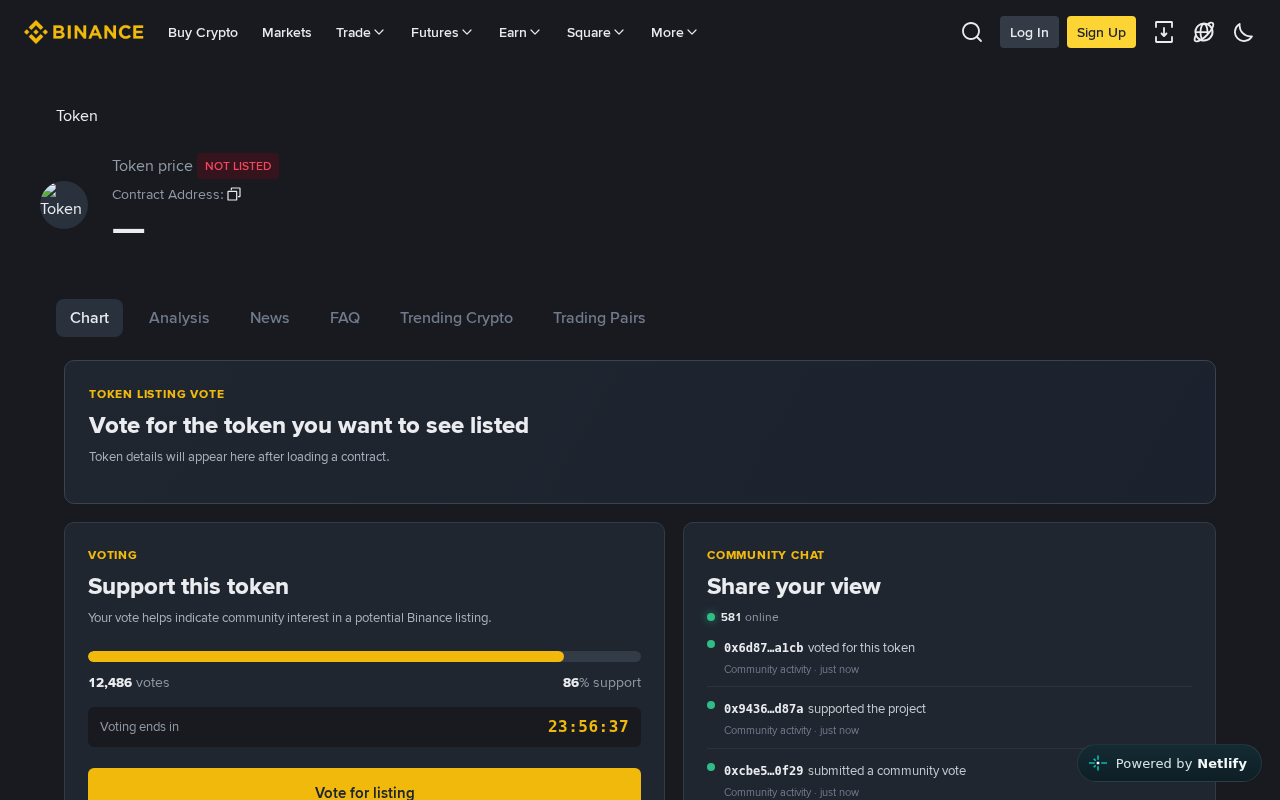Select the Chart tab
The width and height of the screenshot is (1280, 800).
pos(89,318)
